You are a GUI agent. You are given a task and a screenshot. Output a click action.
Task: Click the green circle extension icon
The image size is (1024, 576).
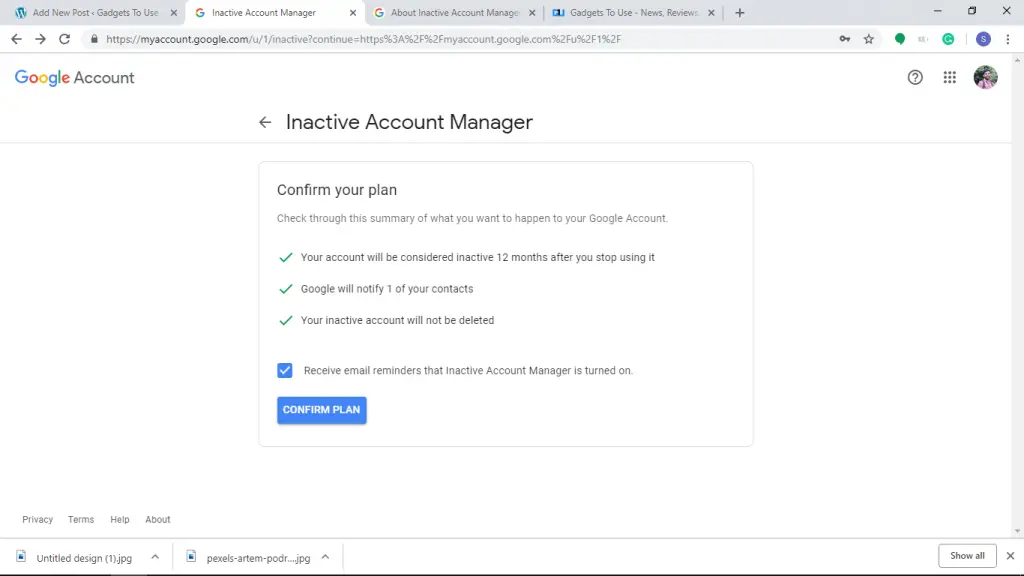[900, 39]
